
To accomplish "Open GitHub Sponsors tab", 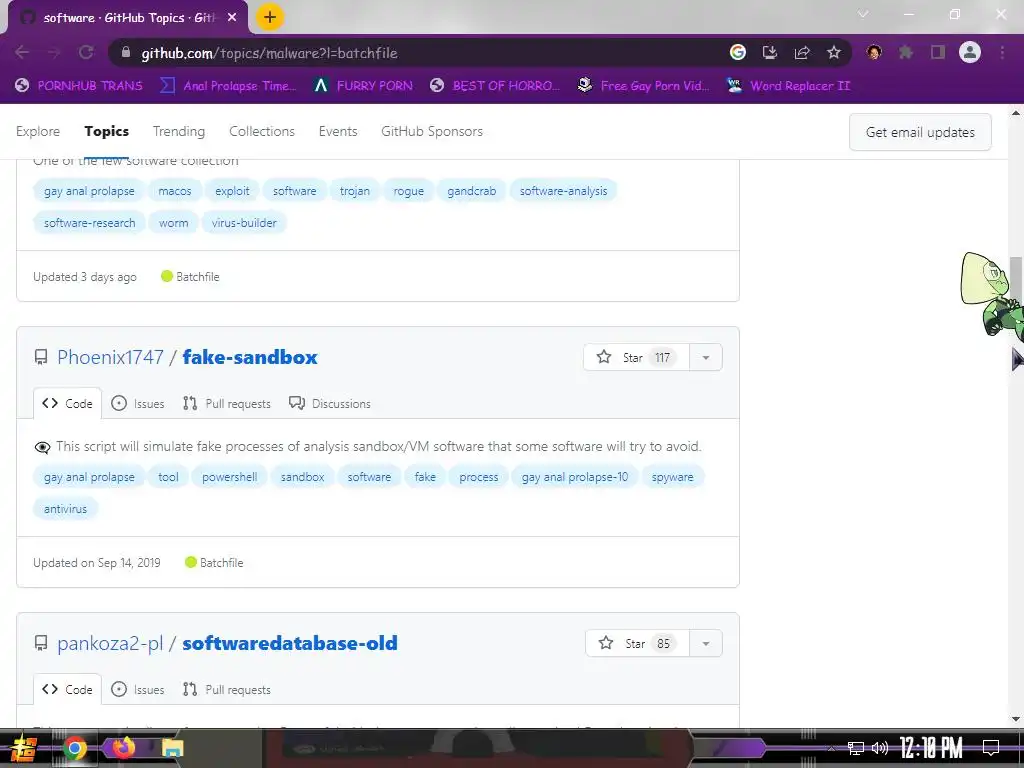I will click(x=432, y=131).
